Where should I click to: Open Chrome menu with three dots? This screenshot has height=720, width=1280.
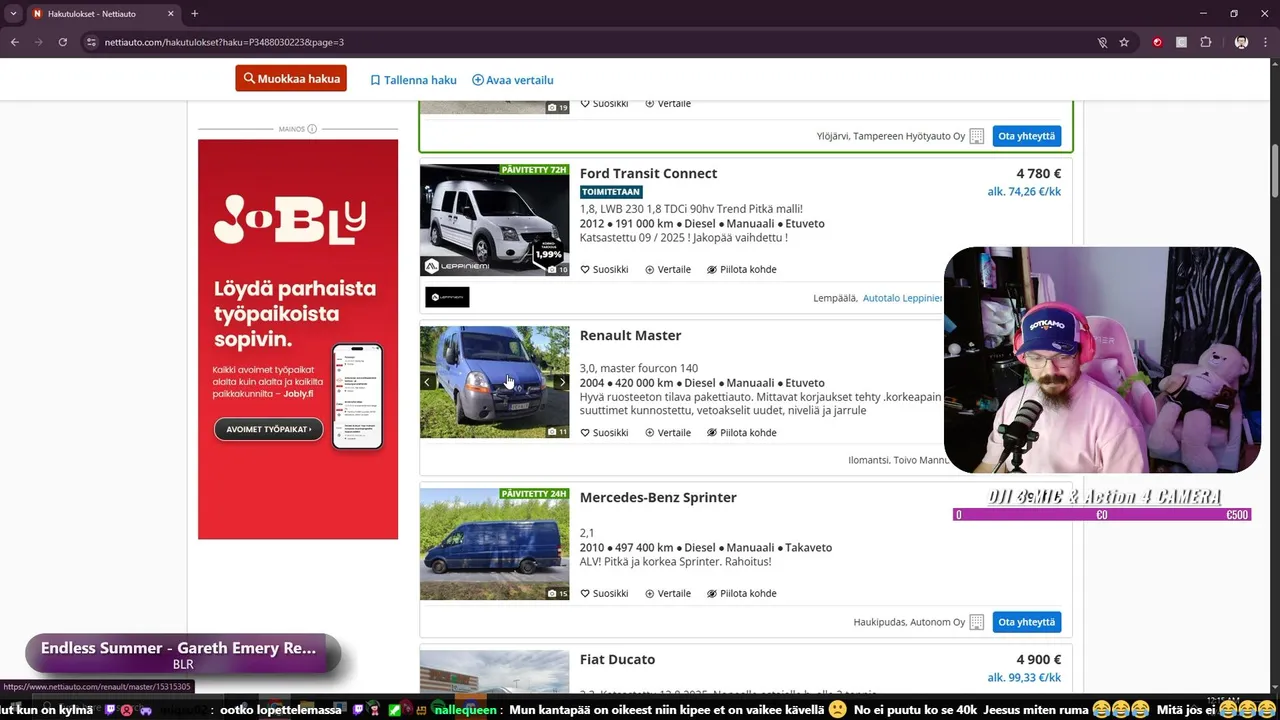(x=1265, y=42)
